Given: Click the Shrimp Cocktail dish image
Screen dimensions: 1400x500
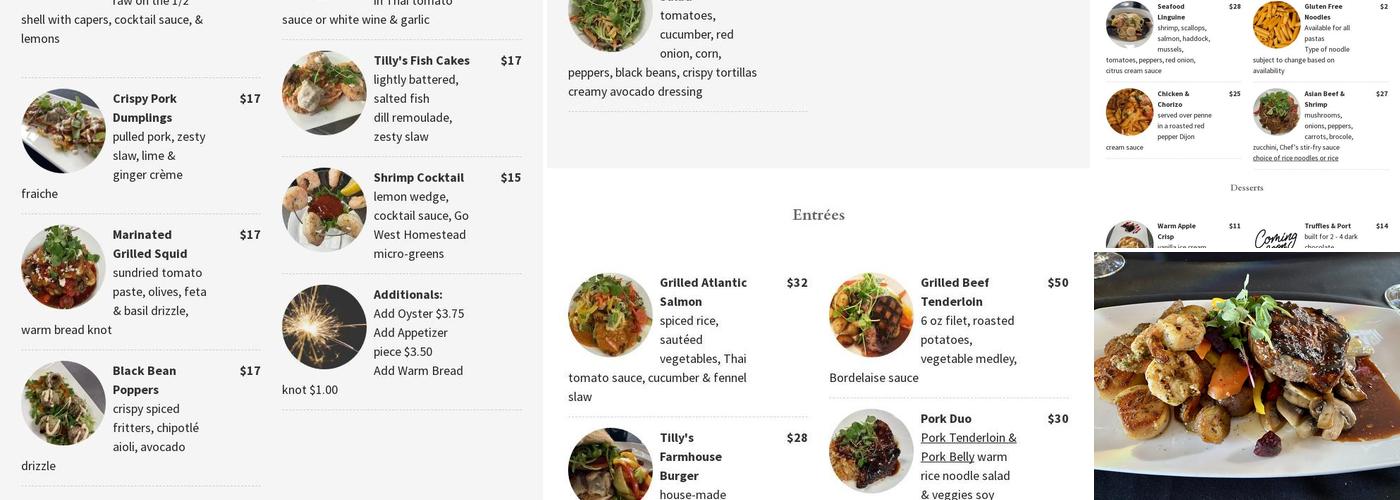Looking at the screenshot, I should click(324, 210).
